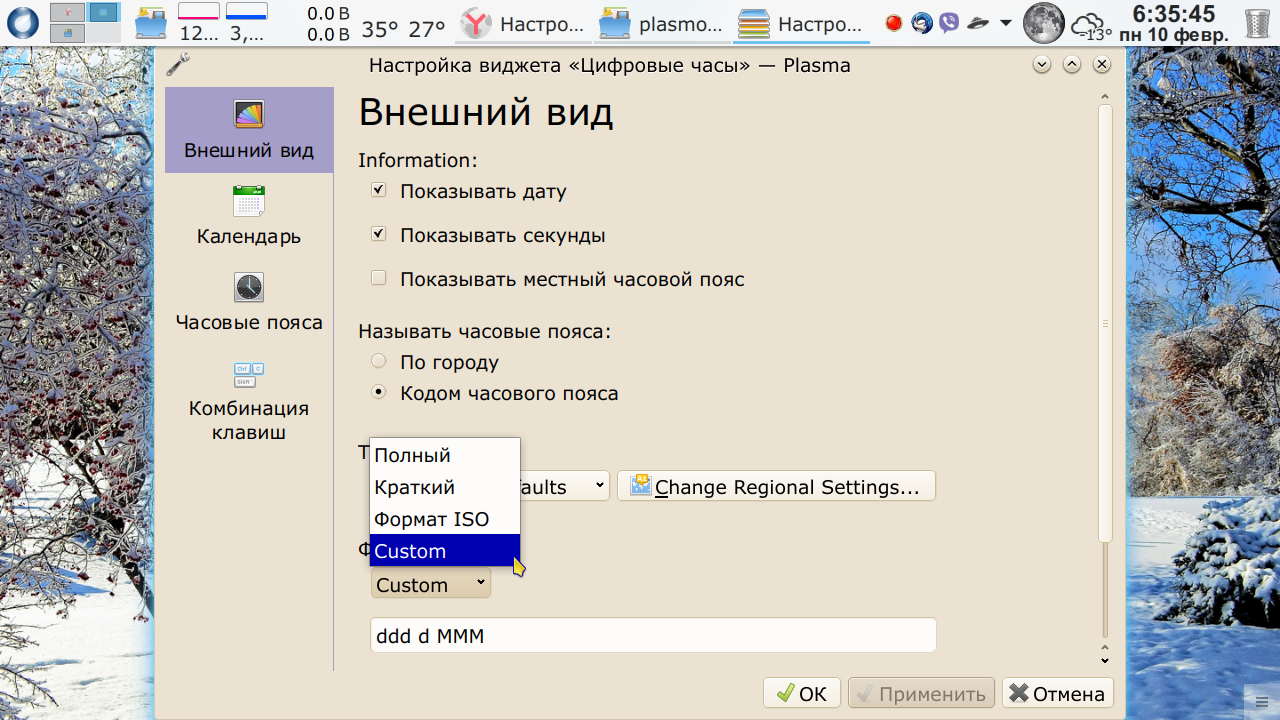Open the weather widget showing -13°

(x=1092, y=26)
